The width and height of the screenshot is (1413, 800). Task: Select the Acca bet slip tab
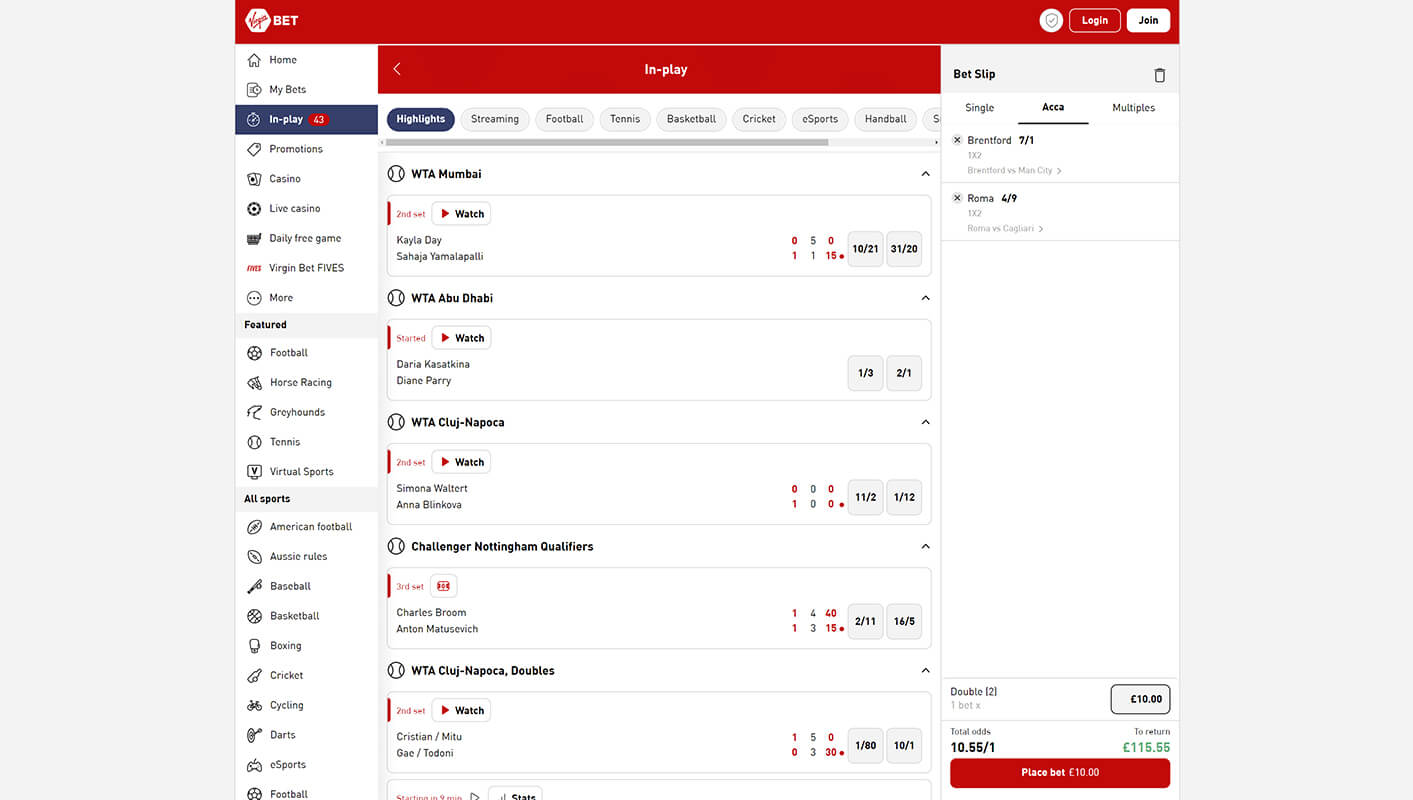tap(1053, 108)
